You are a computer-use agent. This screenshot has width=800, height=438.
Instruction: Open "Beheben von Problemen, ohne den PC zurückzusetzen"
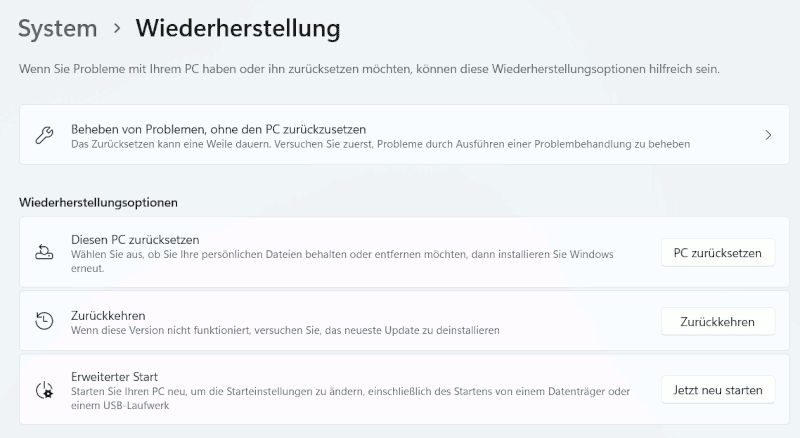point(218,129)
